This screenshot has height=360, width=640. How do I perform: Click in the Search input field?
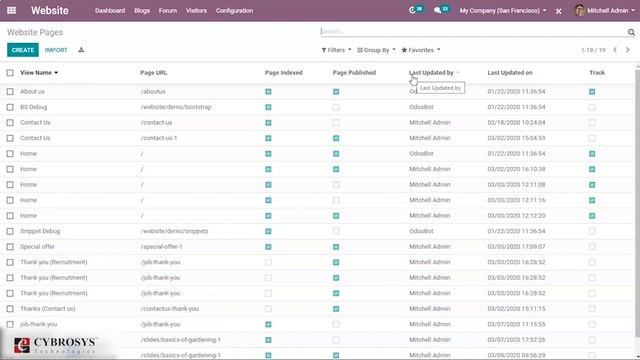[x=473, y=31]
